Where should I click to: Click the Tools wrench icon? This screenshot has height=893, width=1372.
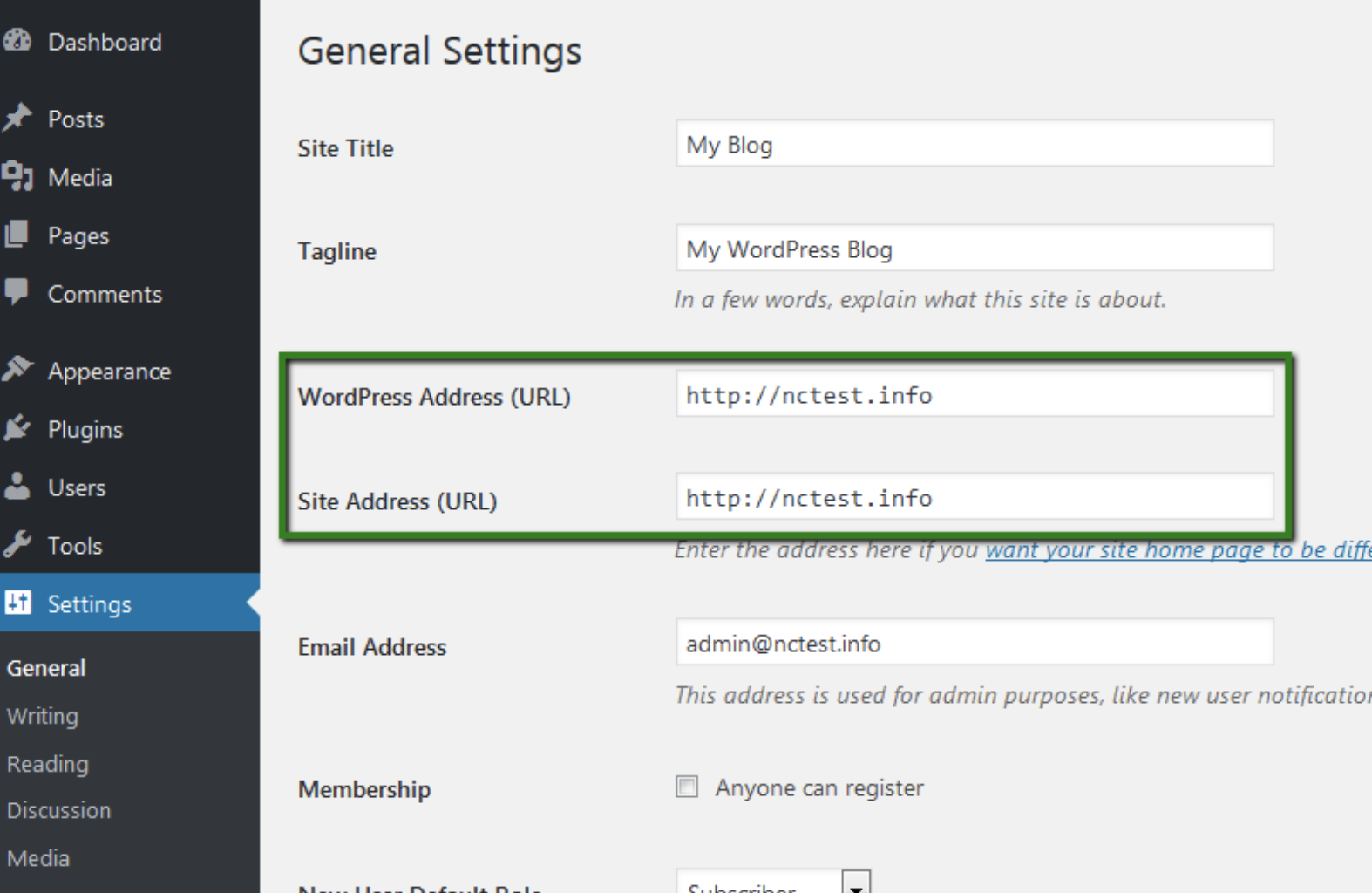[17, 545]
